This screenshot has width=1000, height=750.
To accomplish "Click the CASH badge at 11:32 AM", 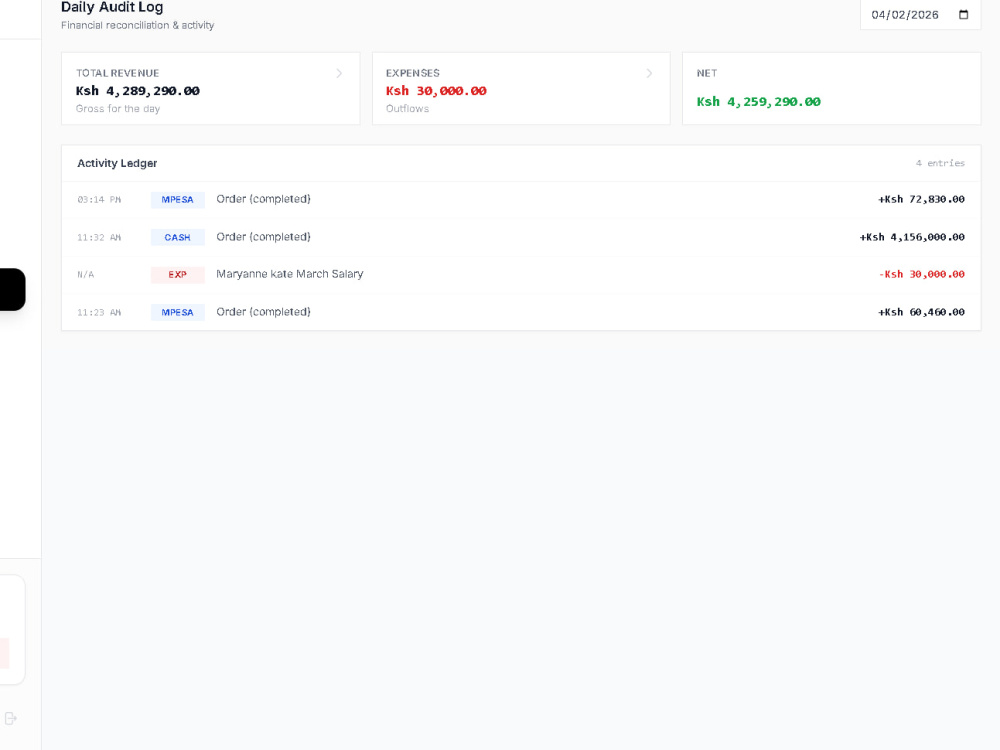I will 177,237.
